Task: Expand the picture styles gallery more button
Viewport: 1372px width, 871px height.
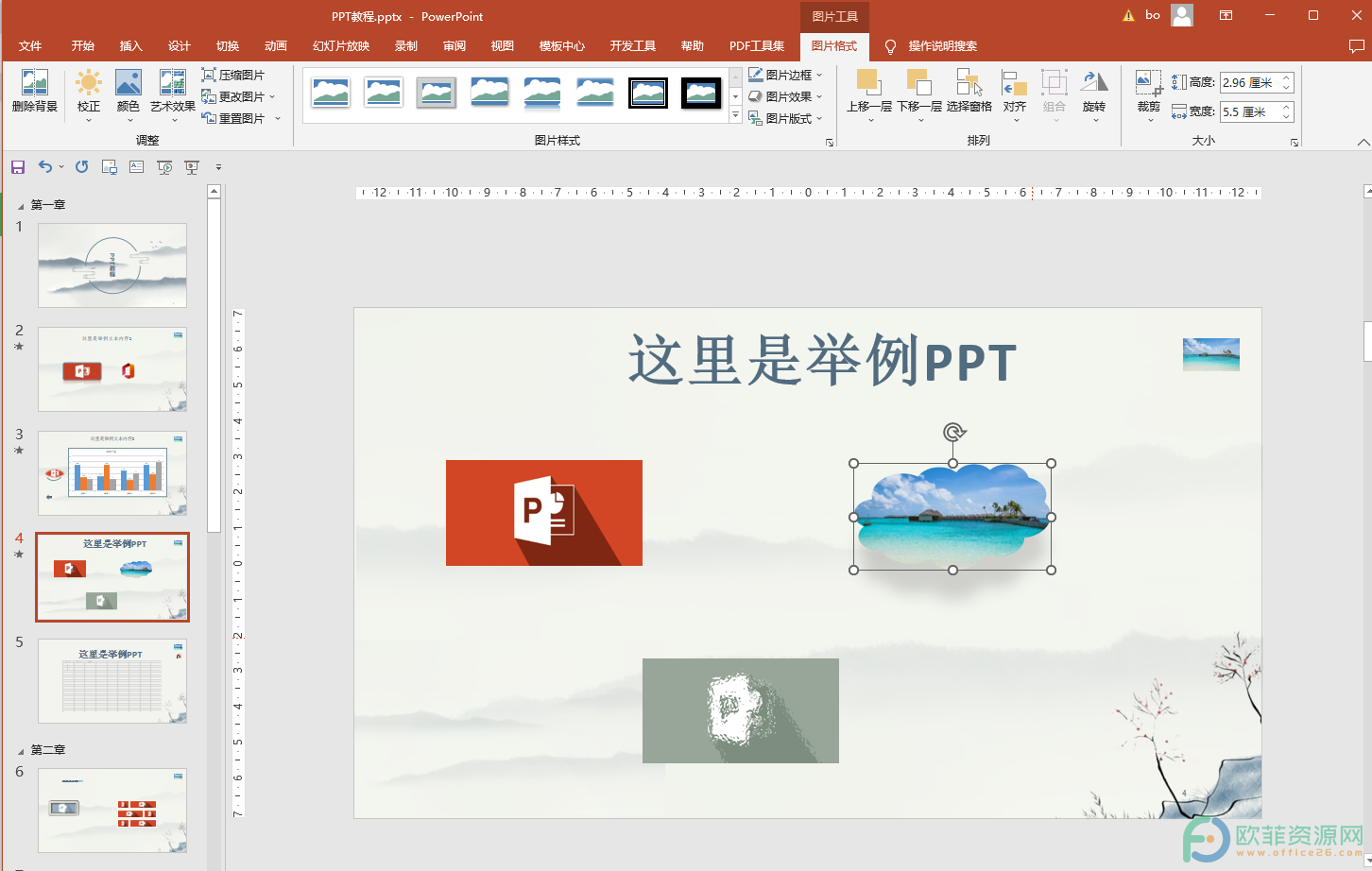Action: (x=736, y=115)
